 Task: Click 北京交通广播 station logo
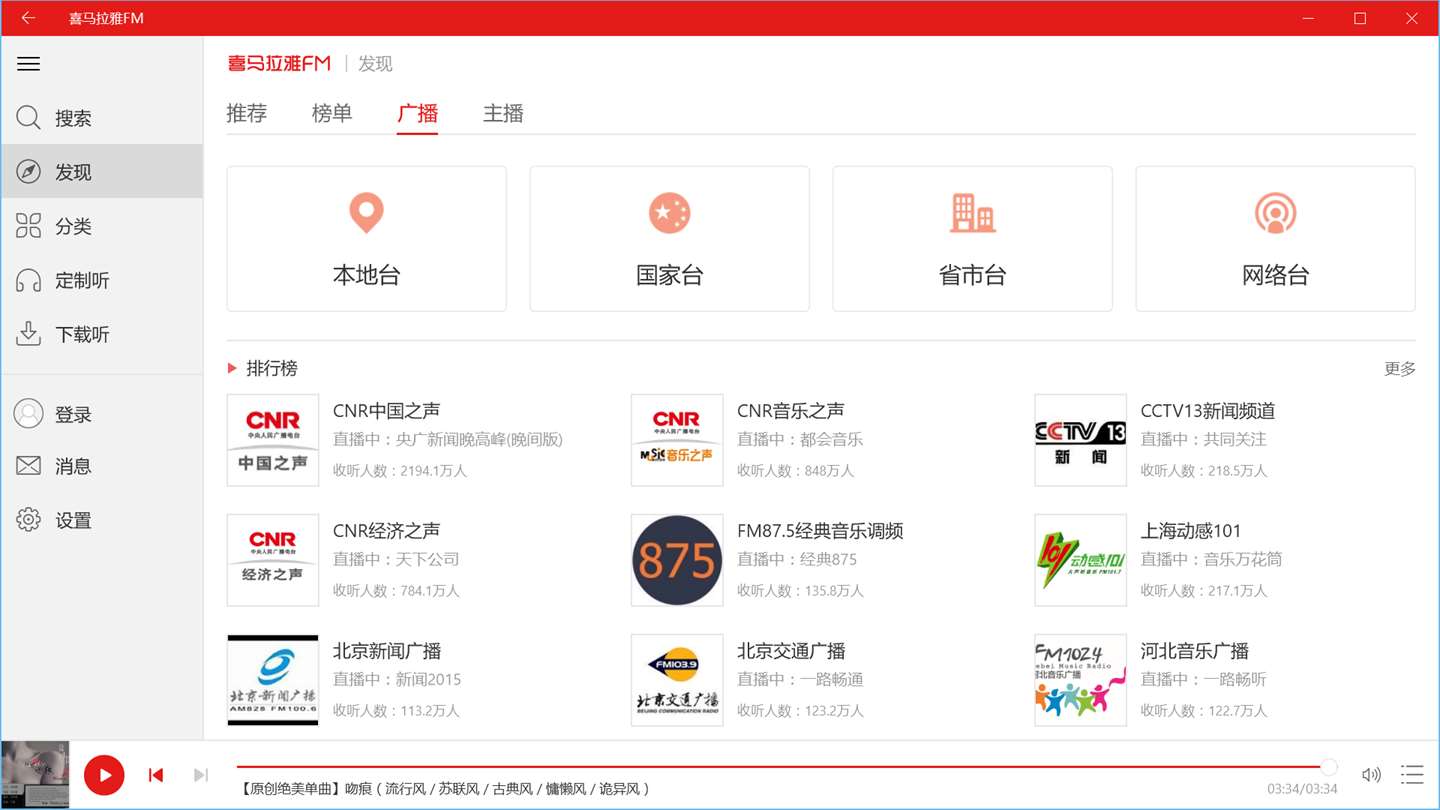click(x=677, y=680)
